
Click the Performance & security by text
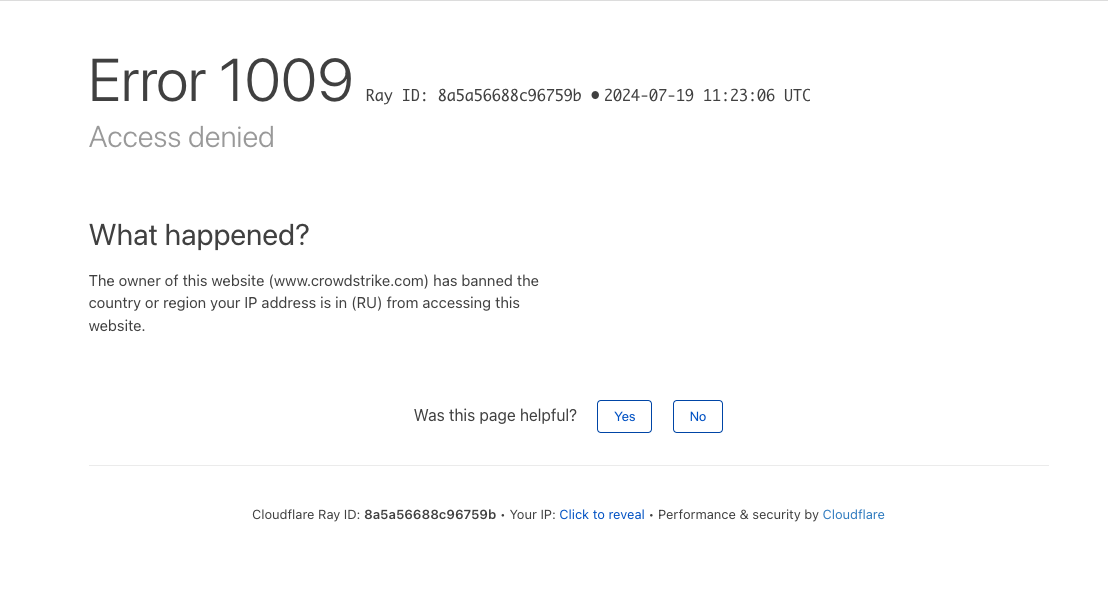738,515
